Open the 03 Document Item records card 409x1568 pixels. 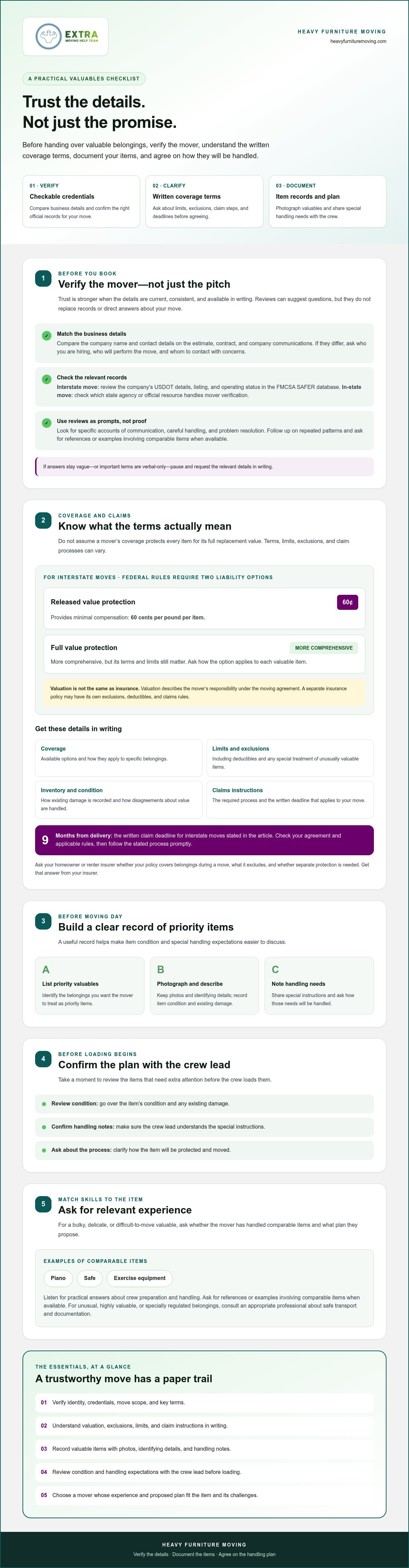[x=328, y=201]
